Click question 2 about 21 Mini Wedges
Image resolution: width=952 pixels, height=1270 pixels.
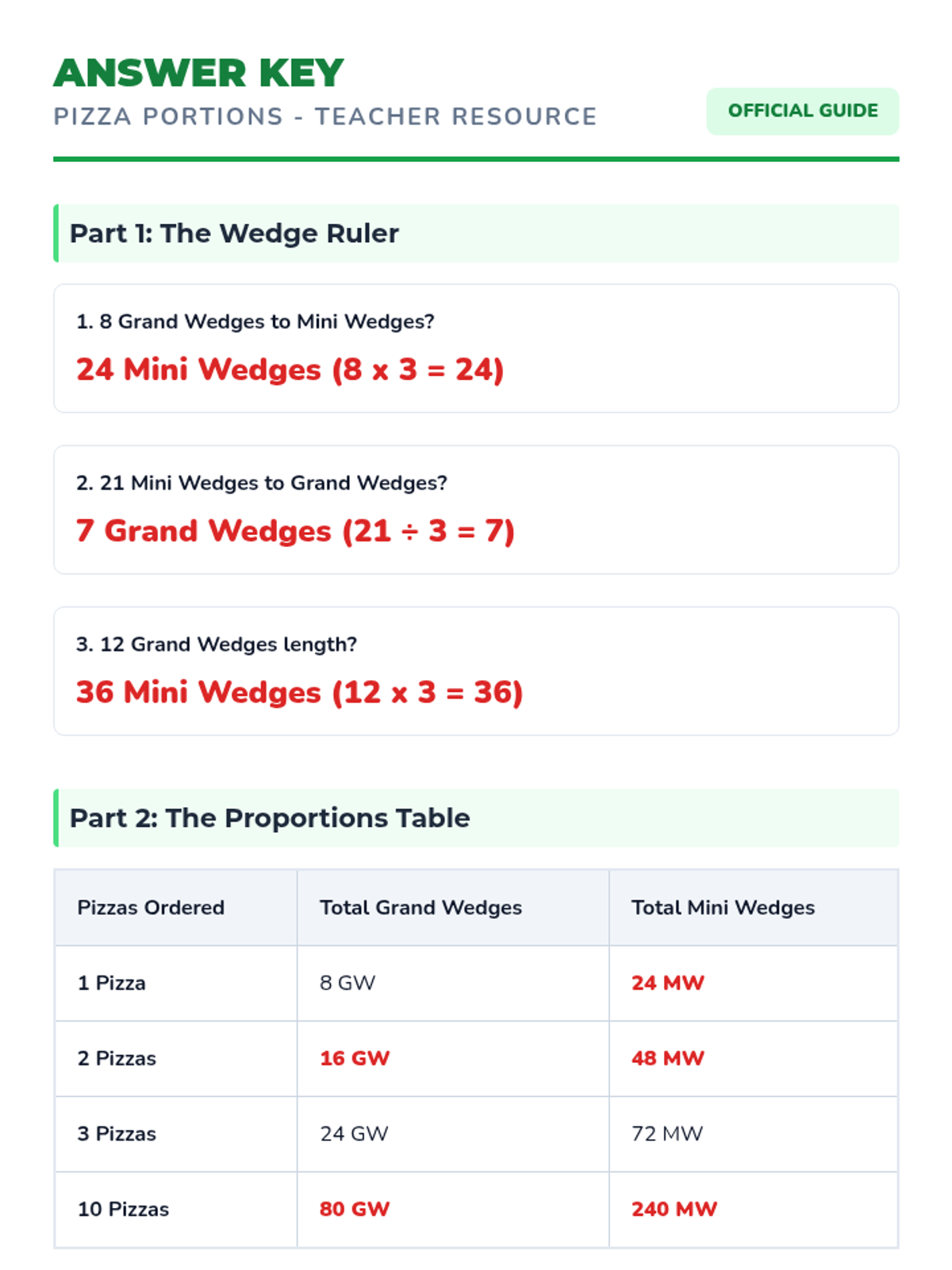(261, 483)
